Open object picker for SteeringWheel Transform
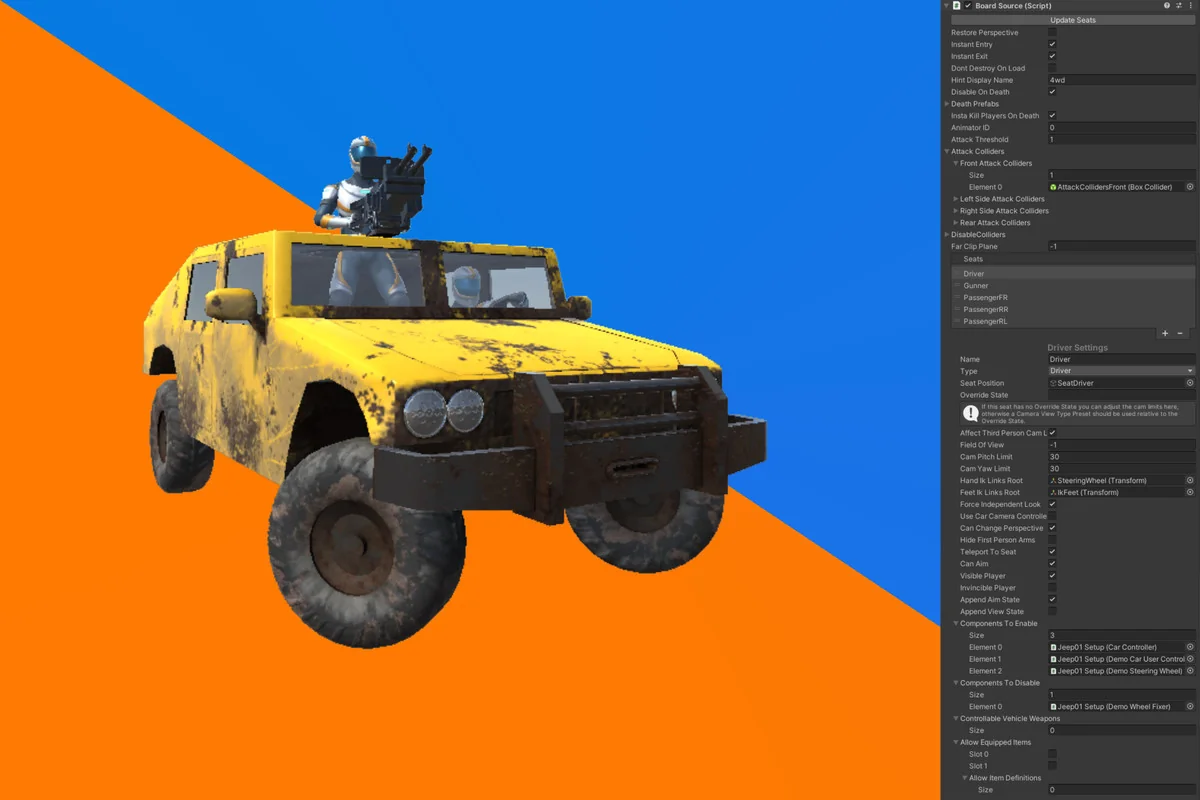1200x800 pixels. pos(1190,481)
